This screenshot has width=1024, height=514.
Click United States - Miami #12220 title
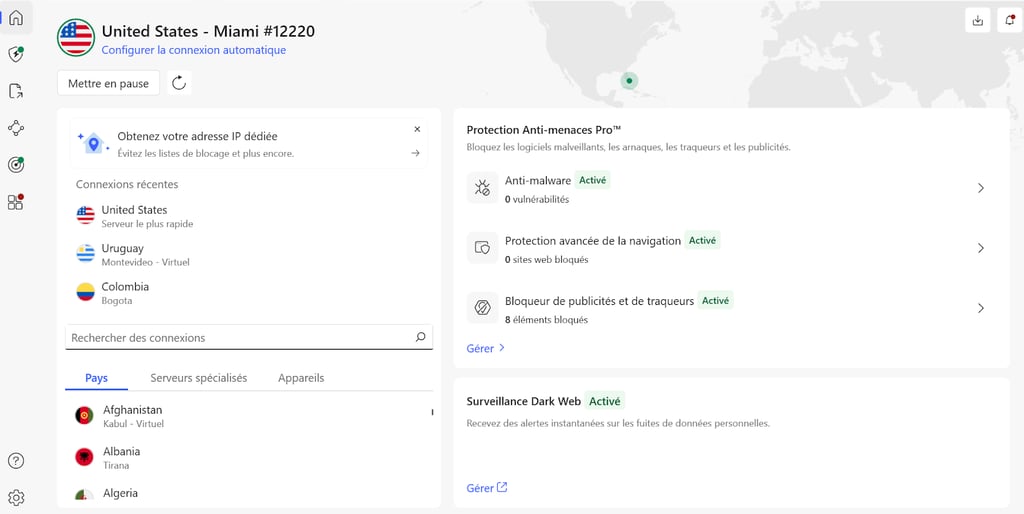point(208,31)
